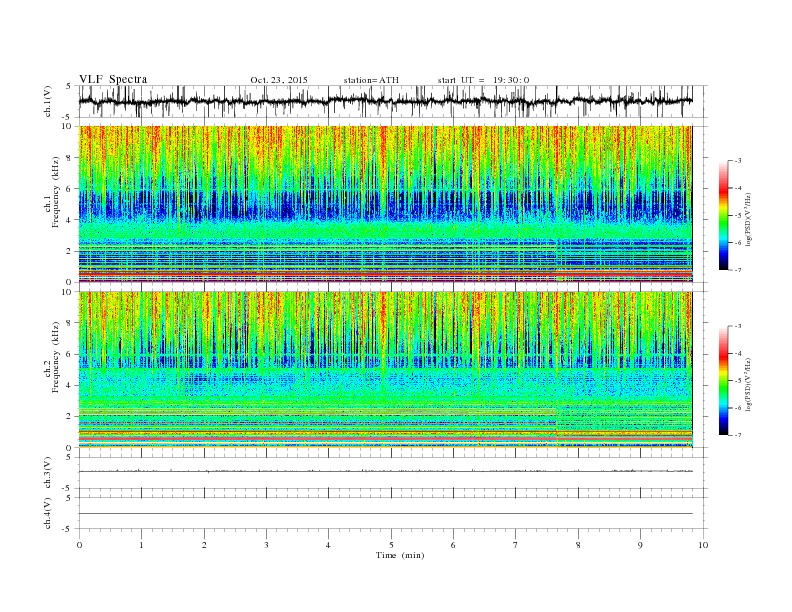Image resolution: width=792 pixels, height=612 pixels.
Task: Click the 9 tick on the time axis
Action: tap(640, 545)
